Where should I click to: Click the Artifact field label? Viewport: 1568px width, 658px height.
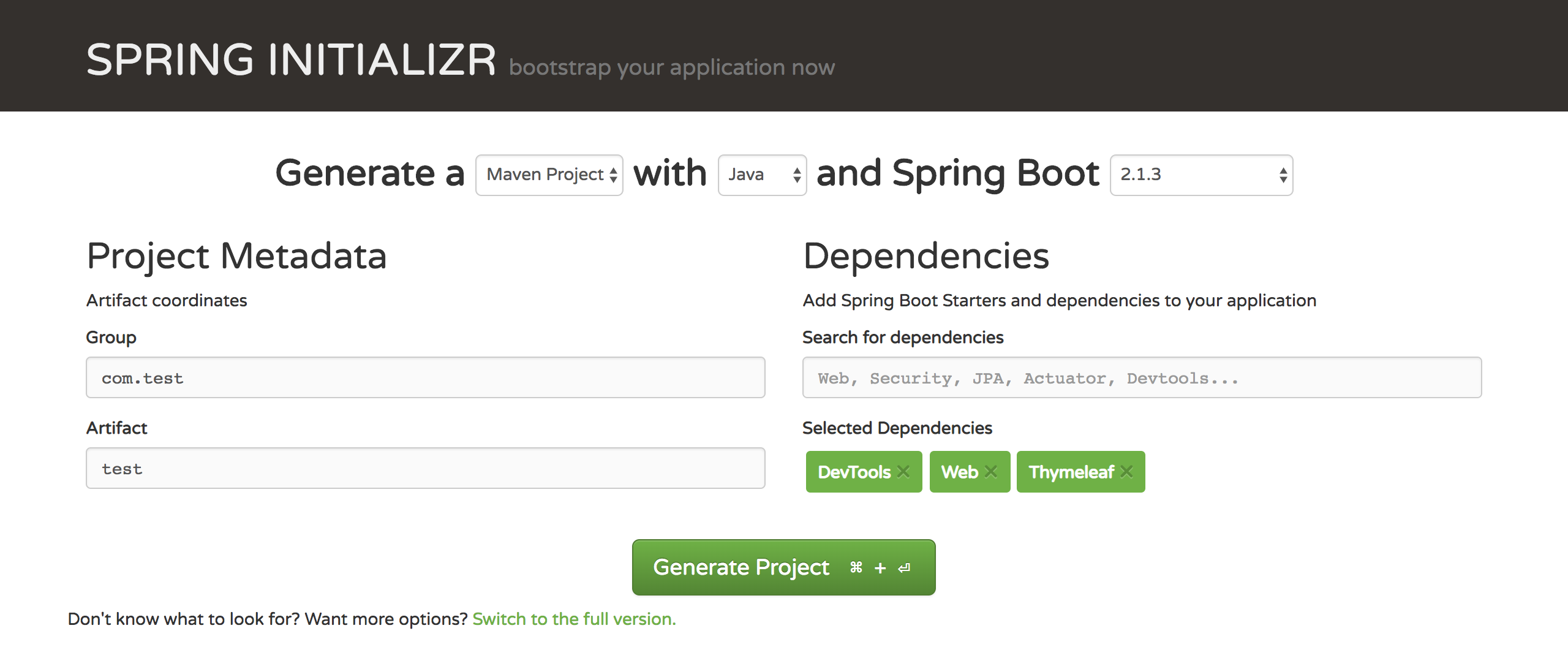(116, 428)
